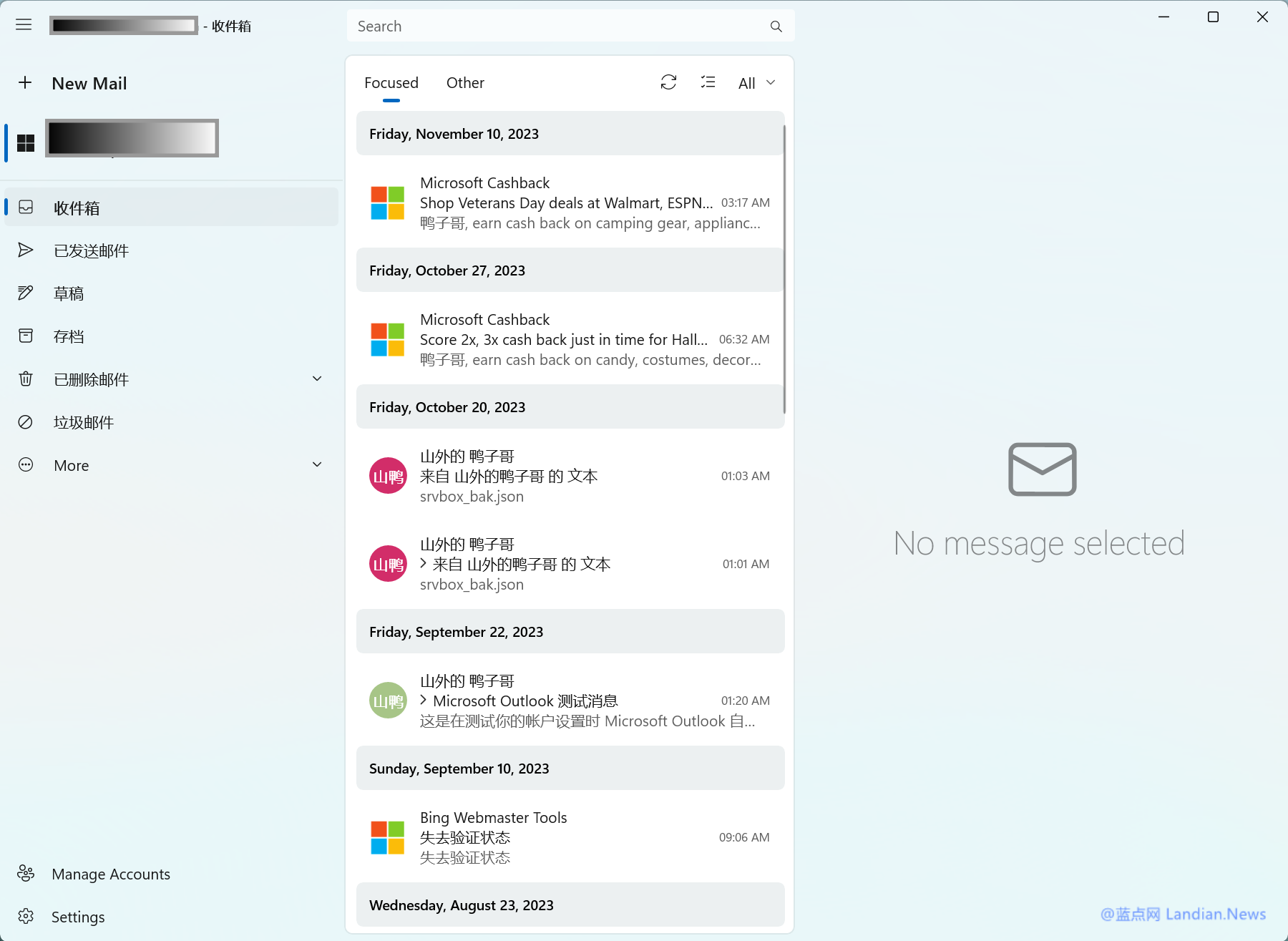Open Manage Accounts

point(110,874)
